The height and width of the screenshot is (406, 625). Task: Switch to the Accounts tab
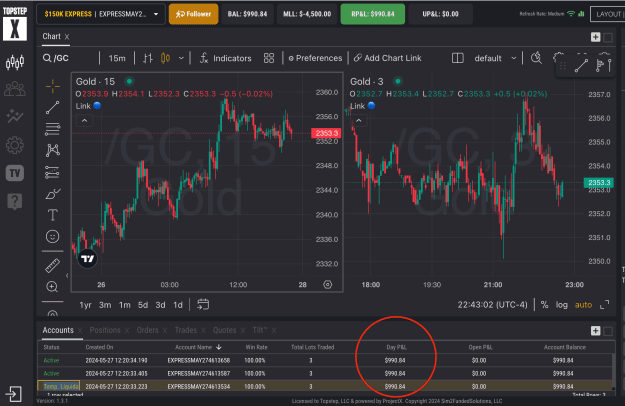click(58, 330)
